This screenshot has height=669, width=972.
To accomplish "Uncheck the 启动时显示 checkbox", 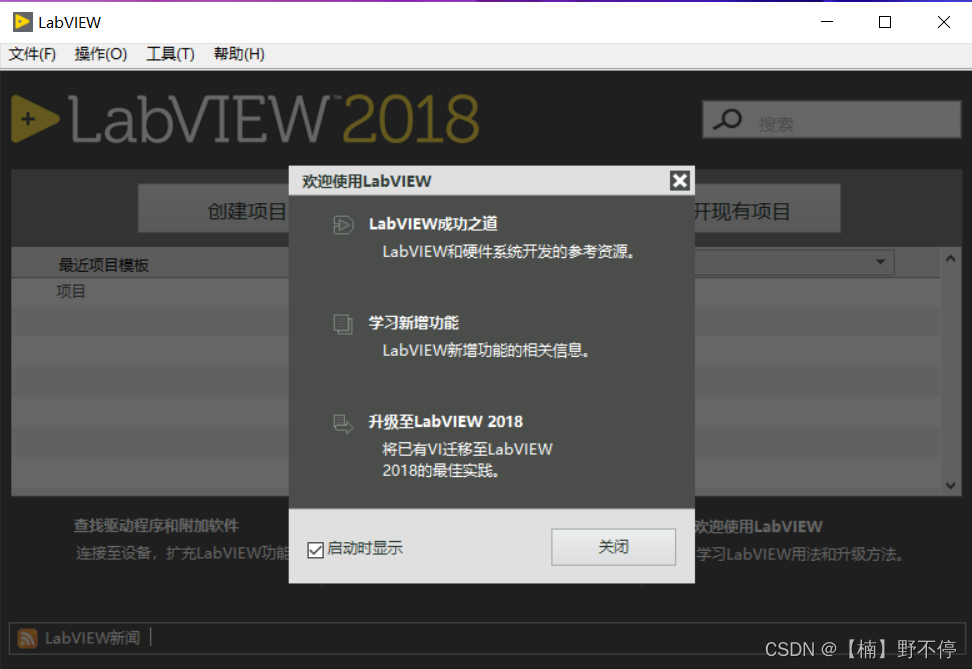I will (315, 549).
